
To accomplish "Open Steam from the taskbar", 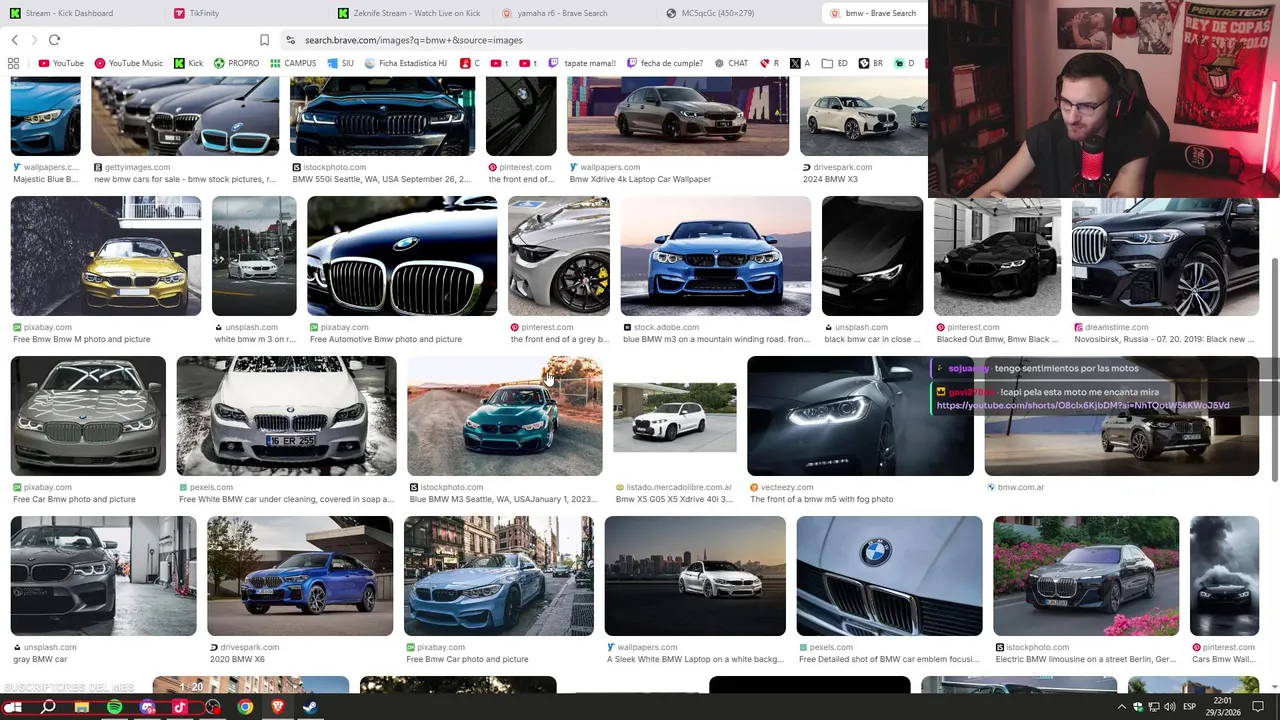I will tap(310, 707).
